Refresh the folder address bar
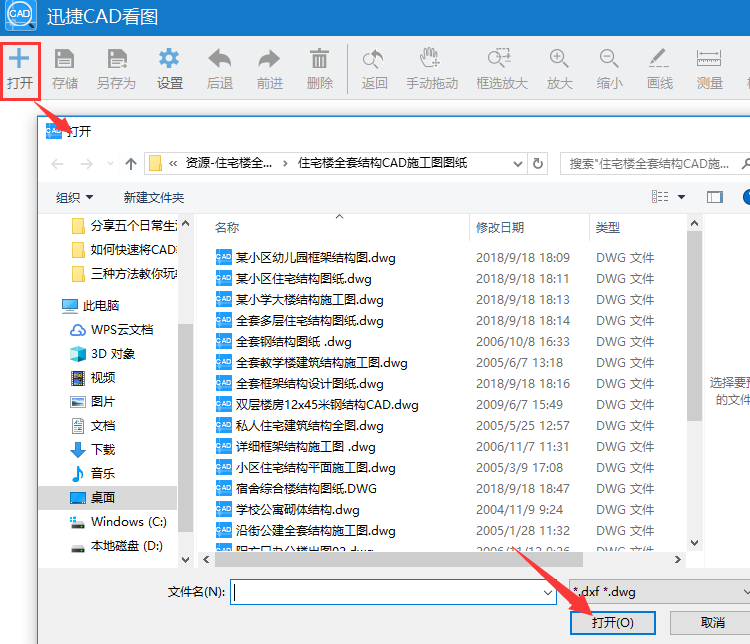The image size is (750, 644). (x=538, y=164)
